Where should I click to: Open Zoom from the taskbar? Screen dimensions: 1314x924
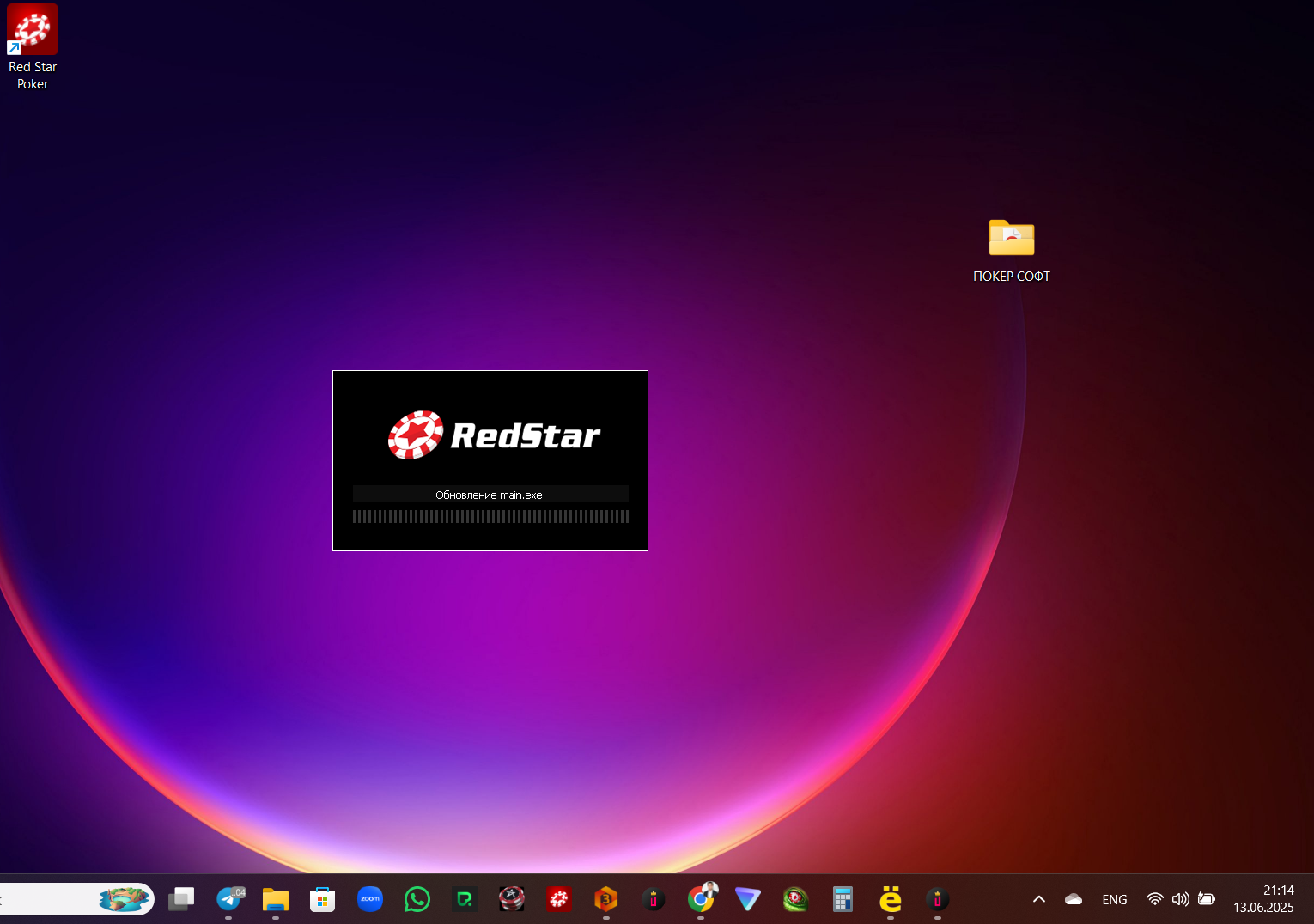tap(370, 899)
